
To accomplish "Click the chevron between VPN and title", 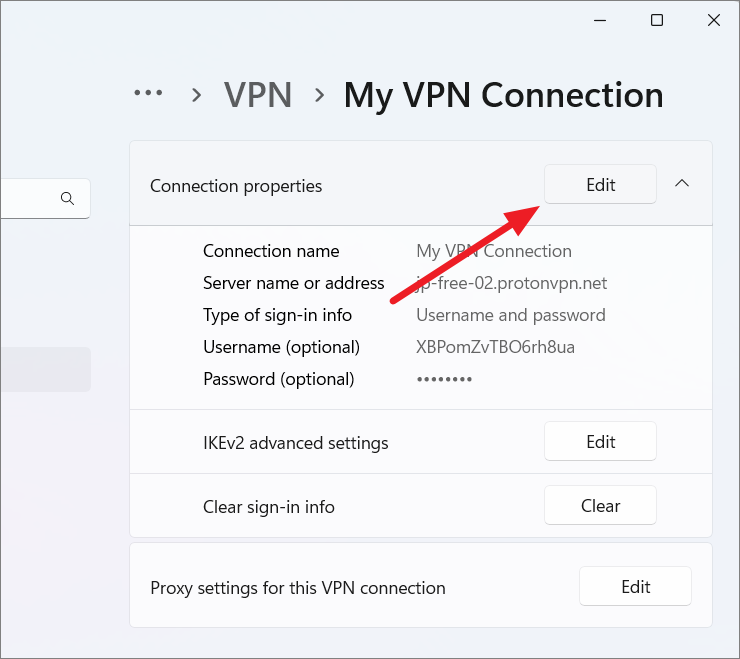I will [x=320, y=95].
